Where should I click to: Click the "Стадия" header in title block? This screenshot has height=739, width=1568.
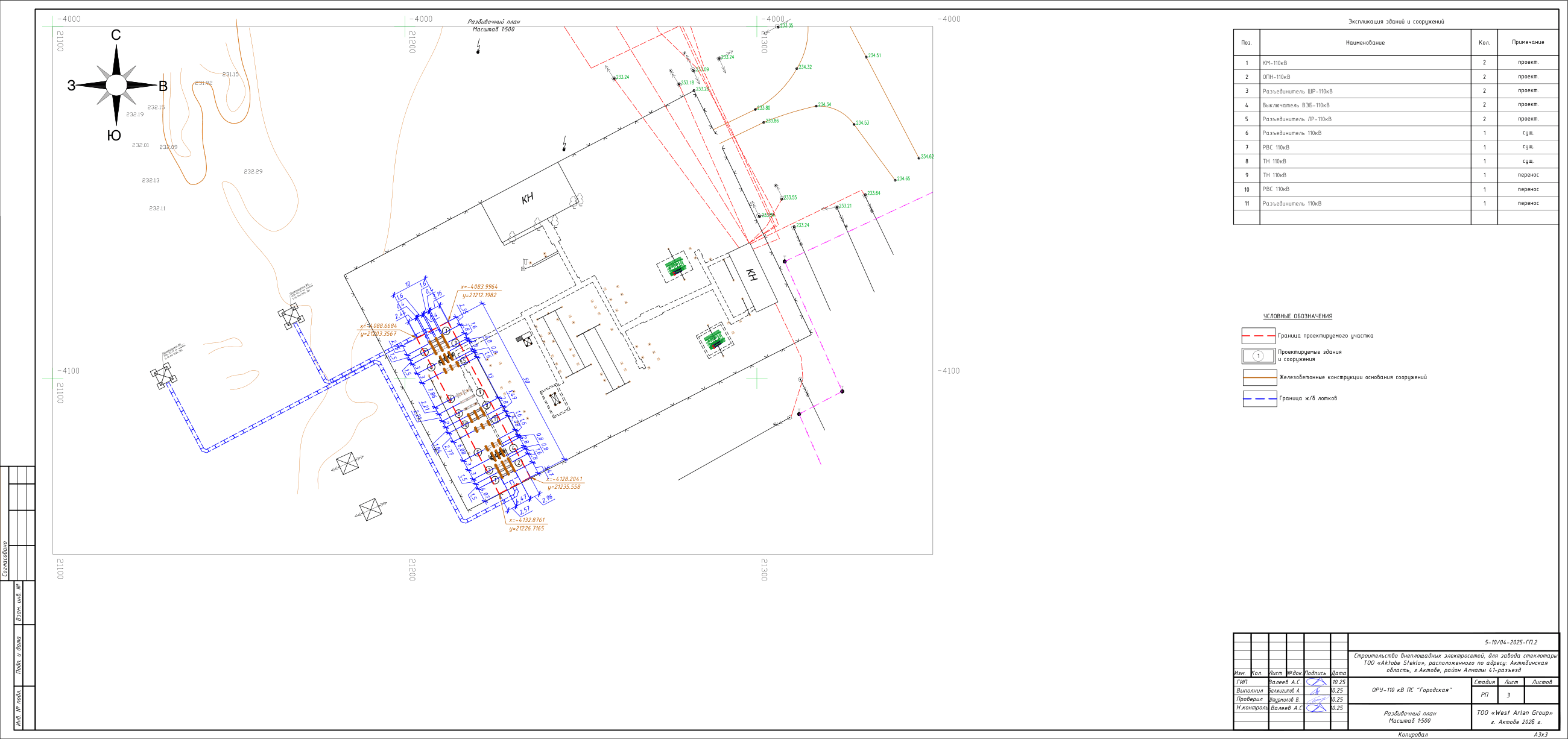pyautogui.click(x=1485, y=682)
